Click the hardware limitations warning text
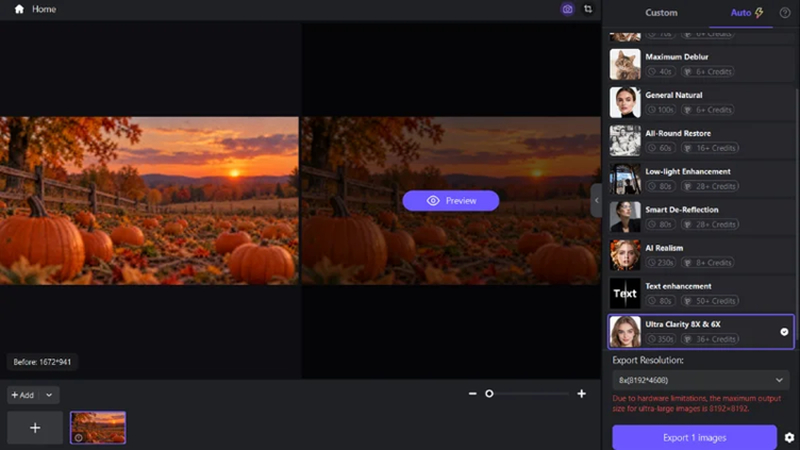The width and height of the screenshot is (800, 450). 696,404
